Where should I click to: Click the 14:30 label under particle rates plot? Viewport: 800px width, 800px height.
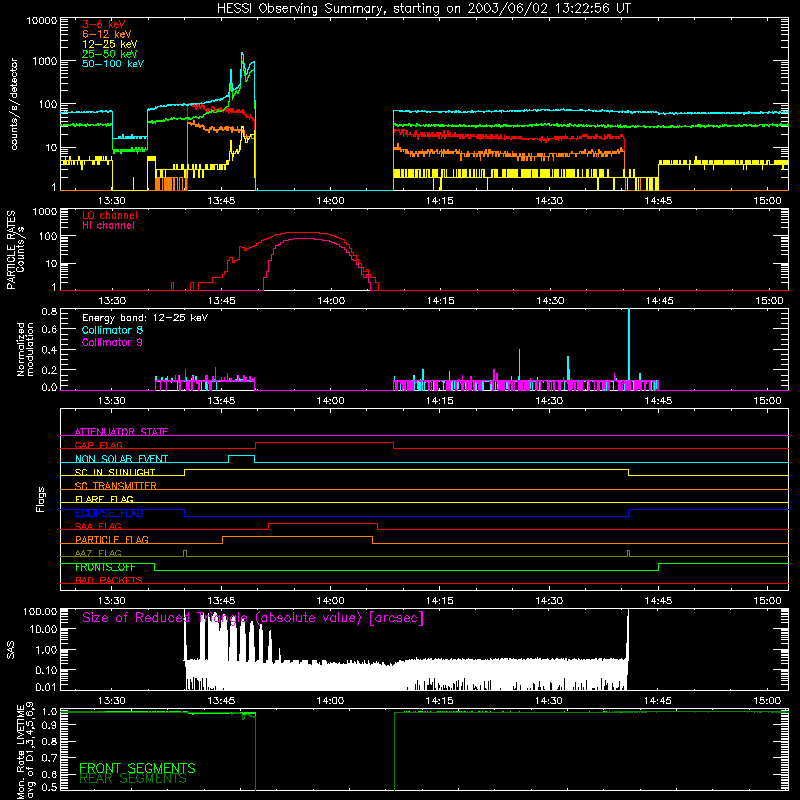click(x=549, y=301)
